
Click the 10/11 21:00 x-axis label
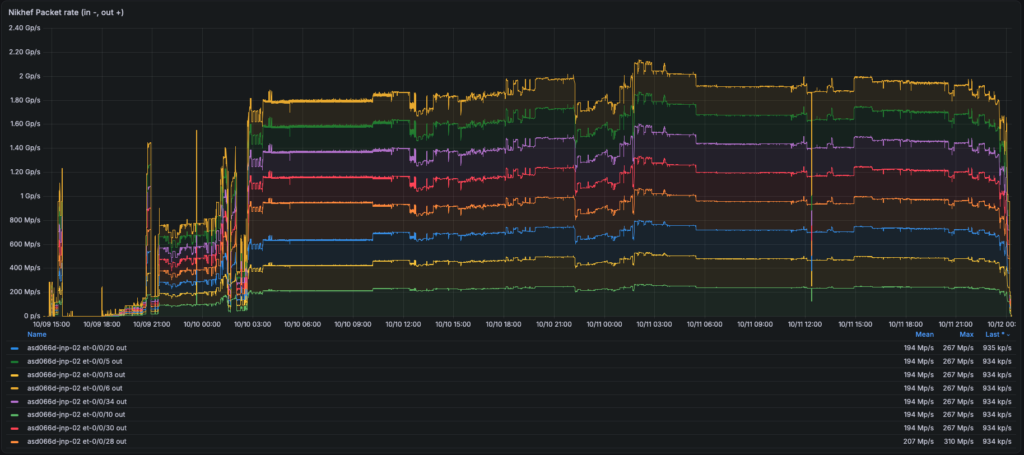coord(955,323)
